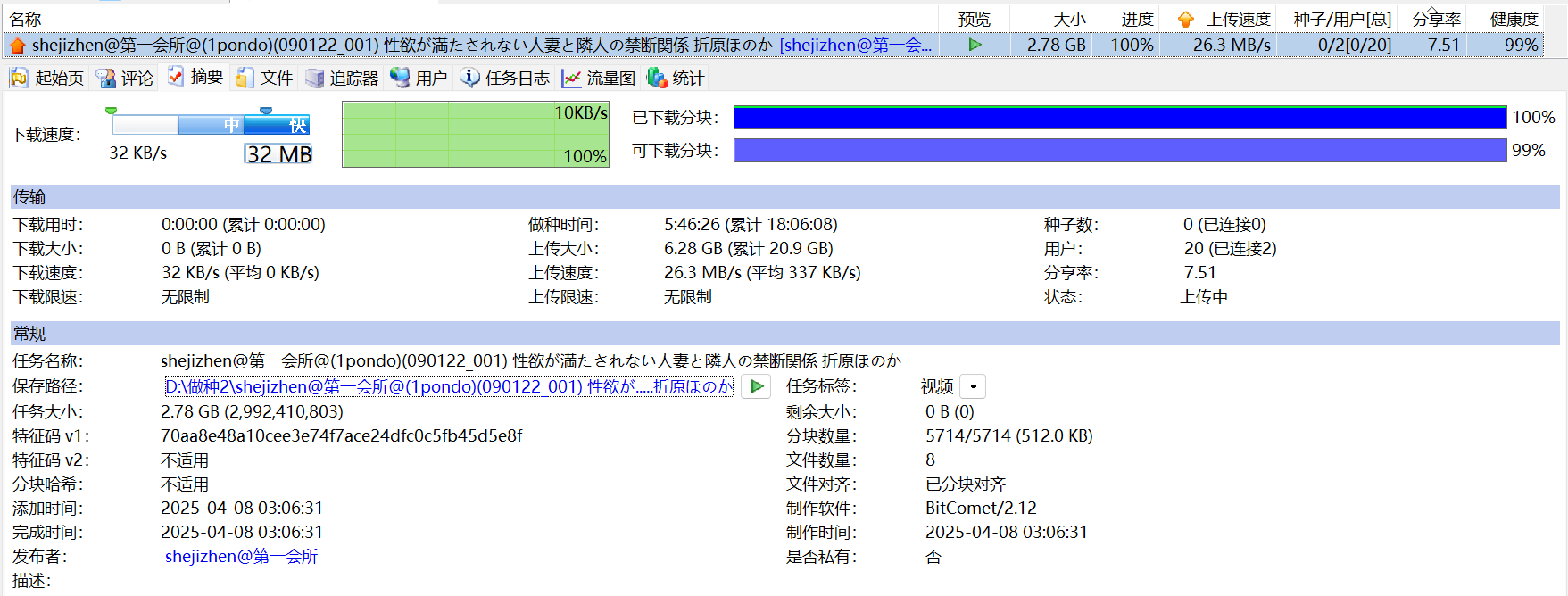Click the download speed limit slider
Image resolution: width=1568 pixels, height=596 pixels.
211,125
